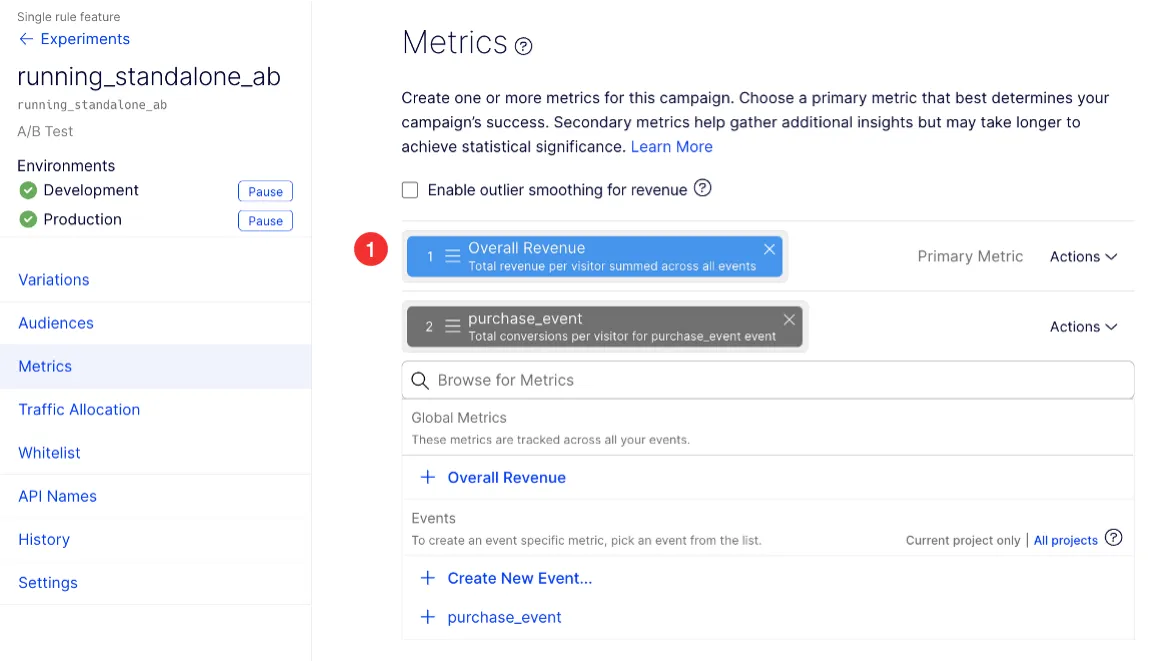Choose Create New Event…

point(520,578)
